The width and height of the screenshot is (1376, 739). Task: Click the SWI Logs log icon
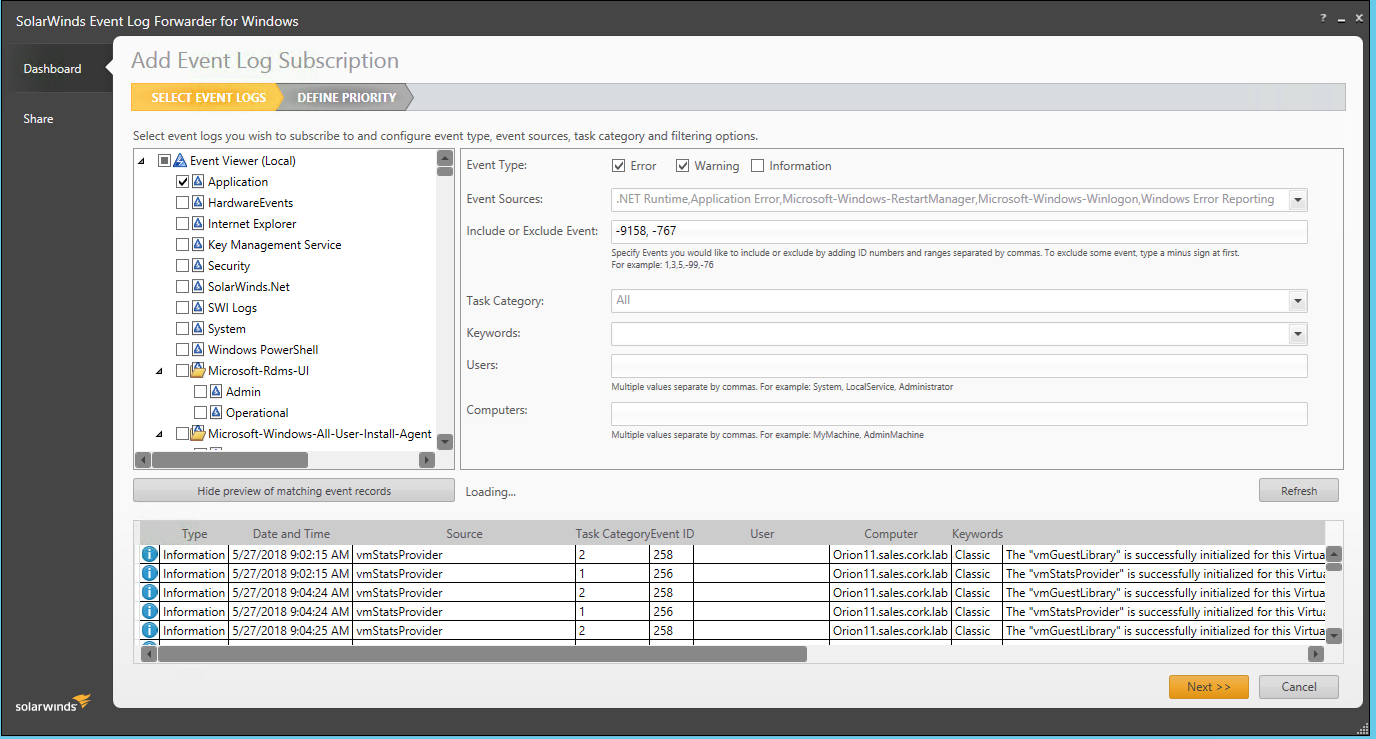tap(199, 307)
